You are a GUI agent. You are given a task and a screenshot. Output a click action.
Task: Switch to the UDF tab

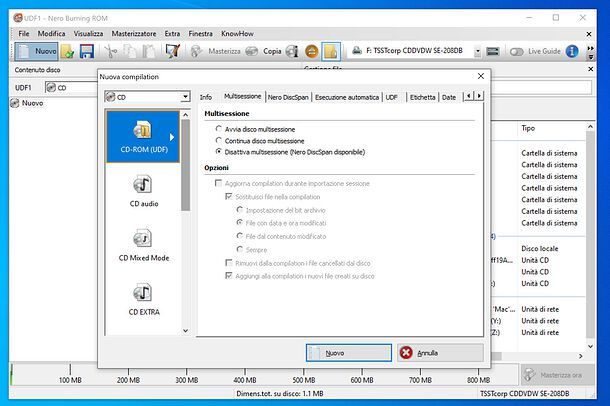pyautogui.click(x=391, y=97)
